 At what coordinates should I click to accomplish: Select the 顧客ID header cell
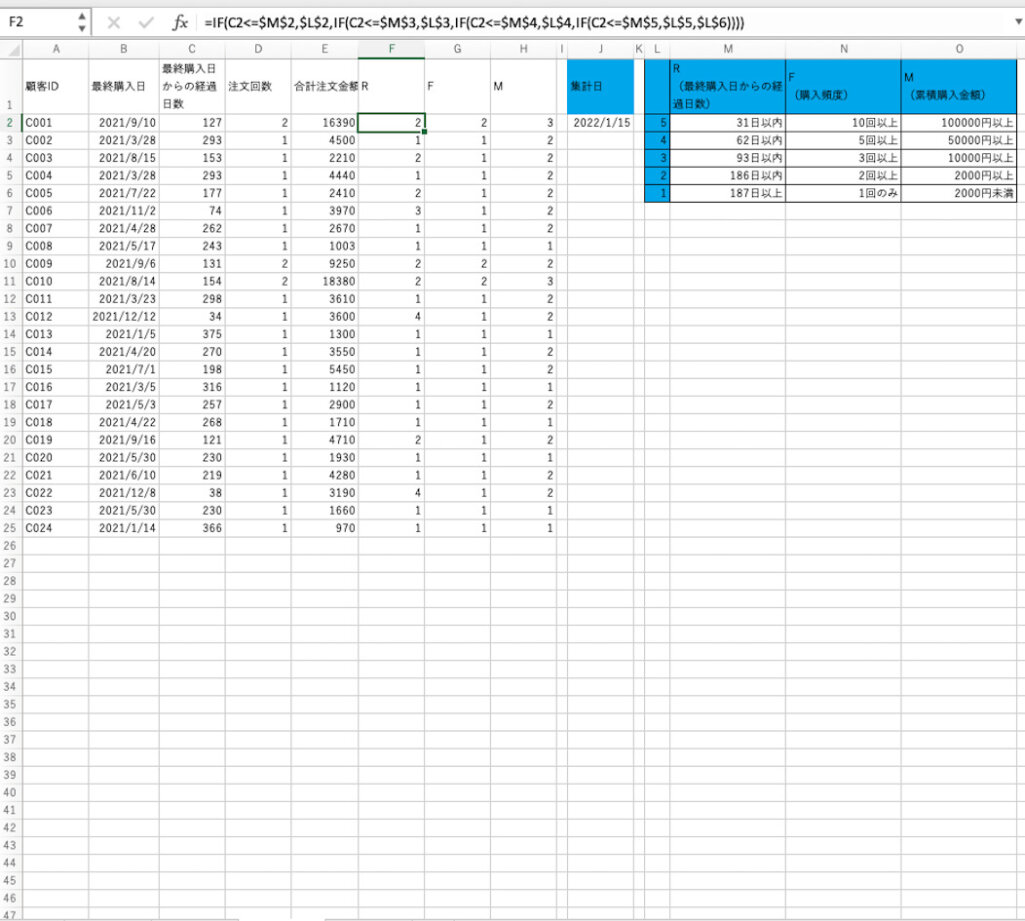(55, 86)
